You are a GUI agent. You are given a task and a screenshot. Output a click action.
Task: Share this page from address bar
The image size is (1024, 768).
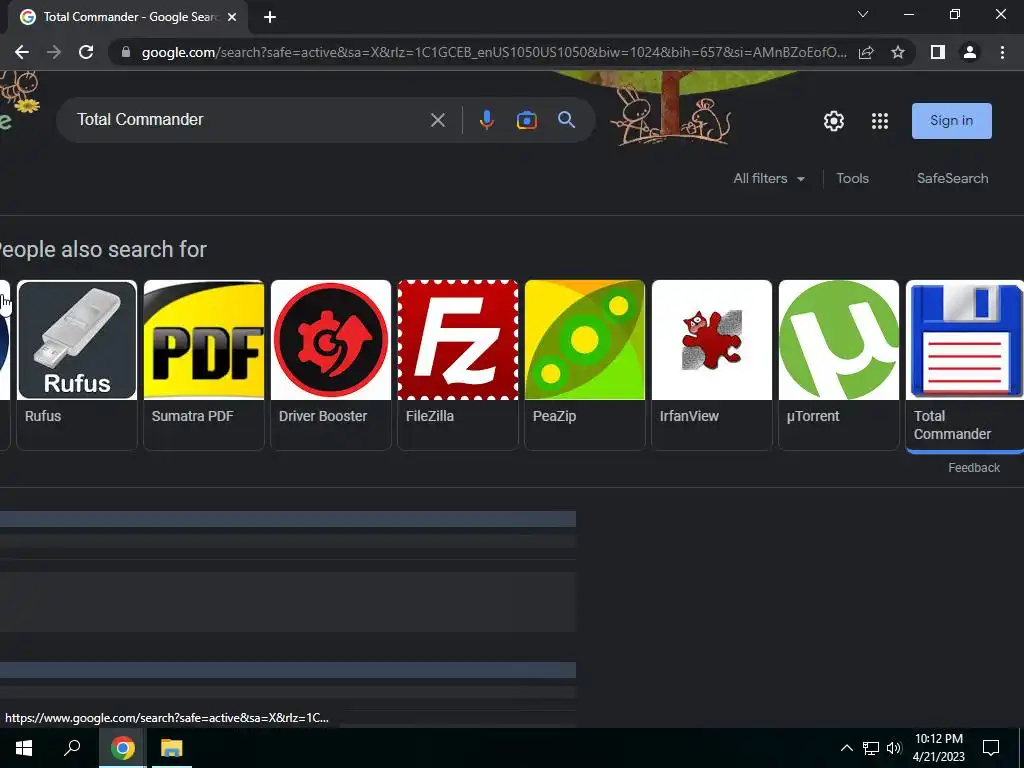866,52
